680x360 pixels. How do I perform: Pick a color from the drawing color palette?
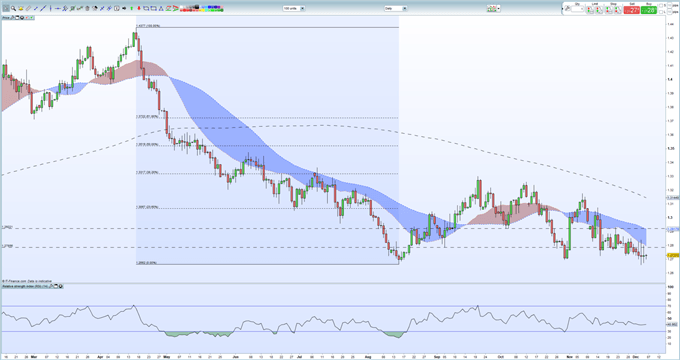pos(202,8)
